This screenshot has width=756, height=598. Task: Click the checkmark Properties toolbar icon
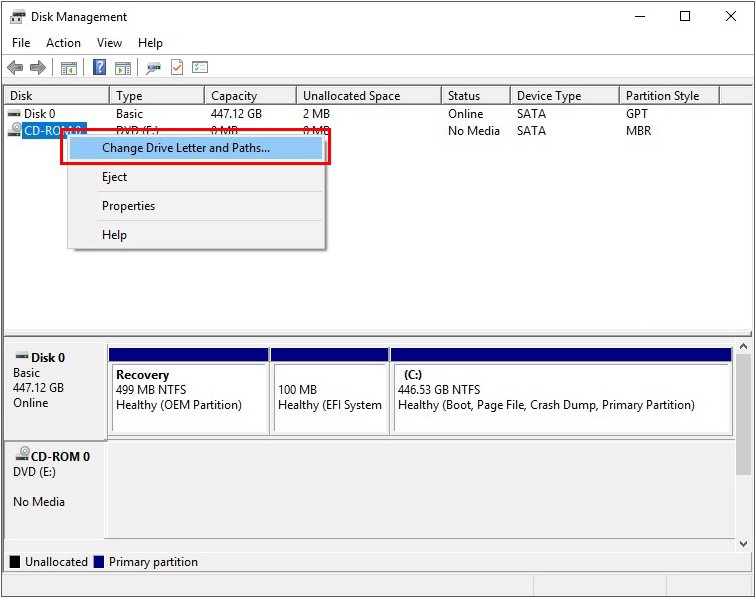click(177, 68)
